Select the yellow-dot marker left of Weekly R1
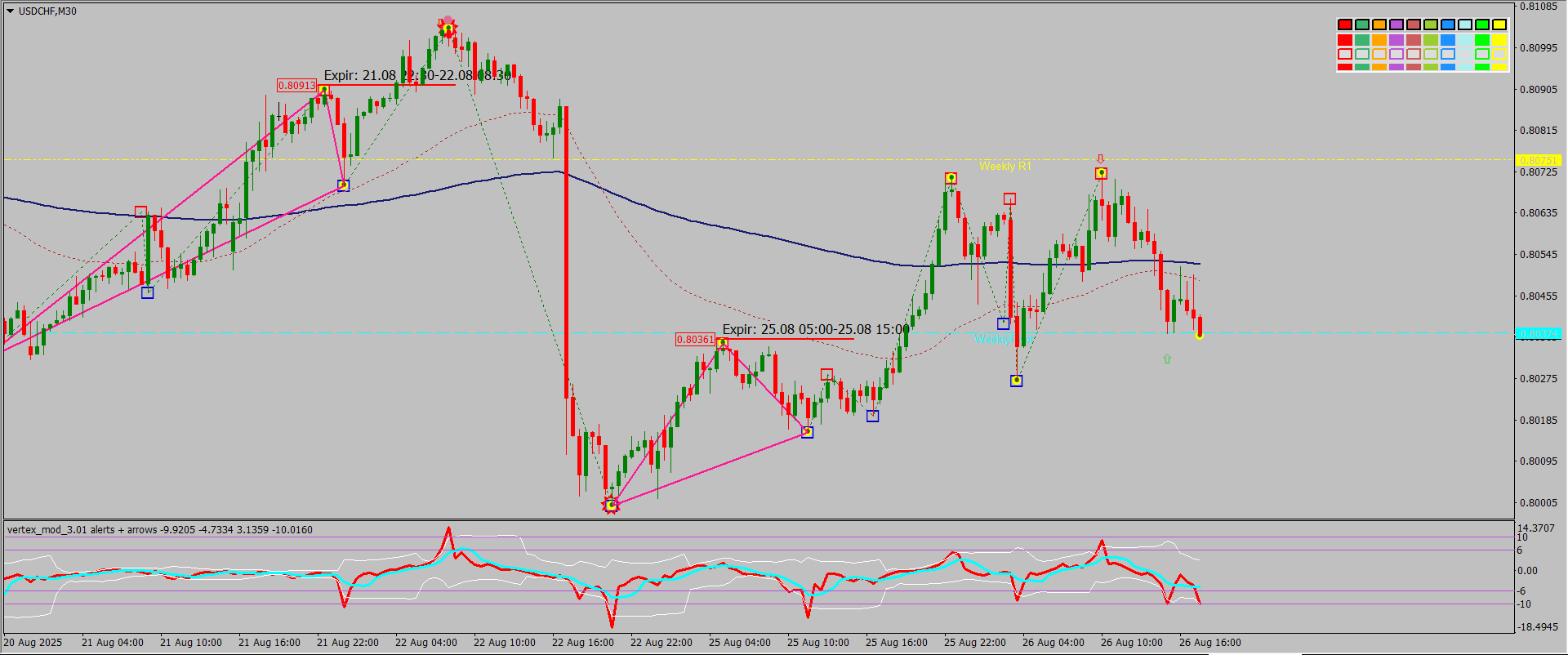This screenshot has width=1568, height=655. pyautogui.click(x=951, y=178)
